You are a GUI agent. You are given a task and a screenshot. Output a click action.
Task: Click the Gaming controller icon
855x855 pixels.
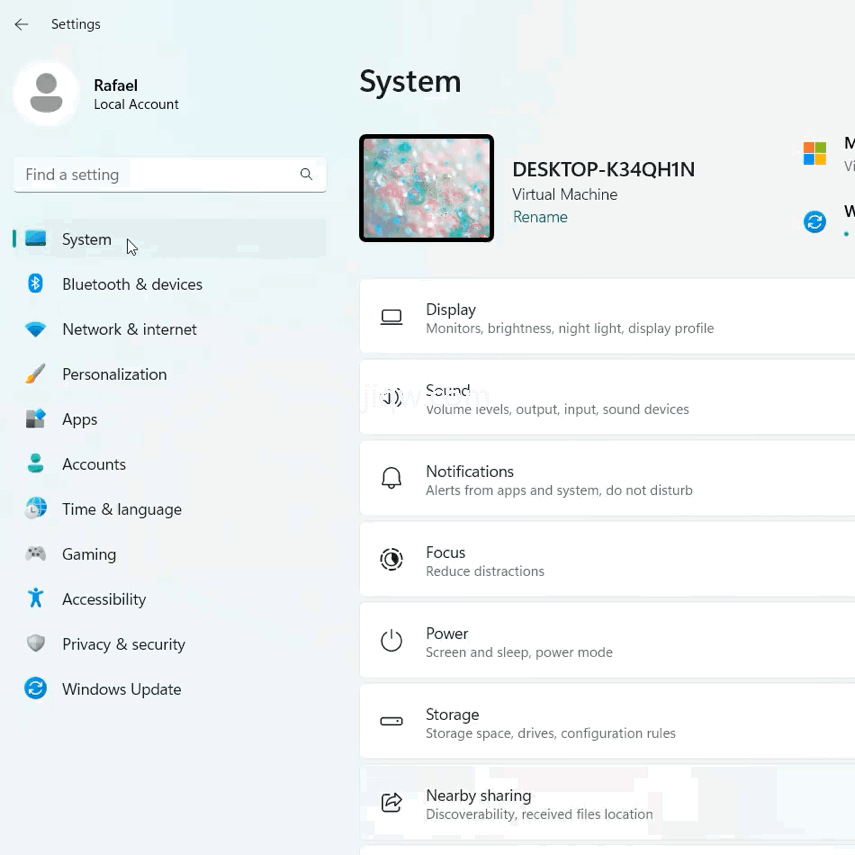tap(36, 554)
